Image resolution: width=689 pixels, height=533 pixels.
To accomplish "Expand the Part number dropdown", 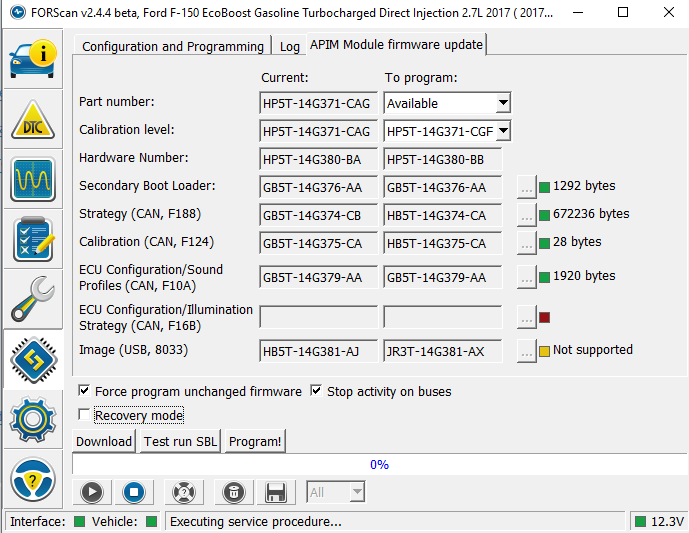I will pyautogui.click(x=503, y=103).
